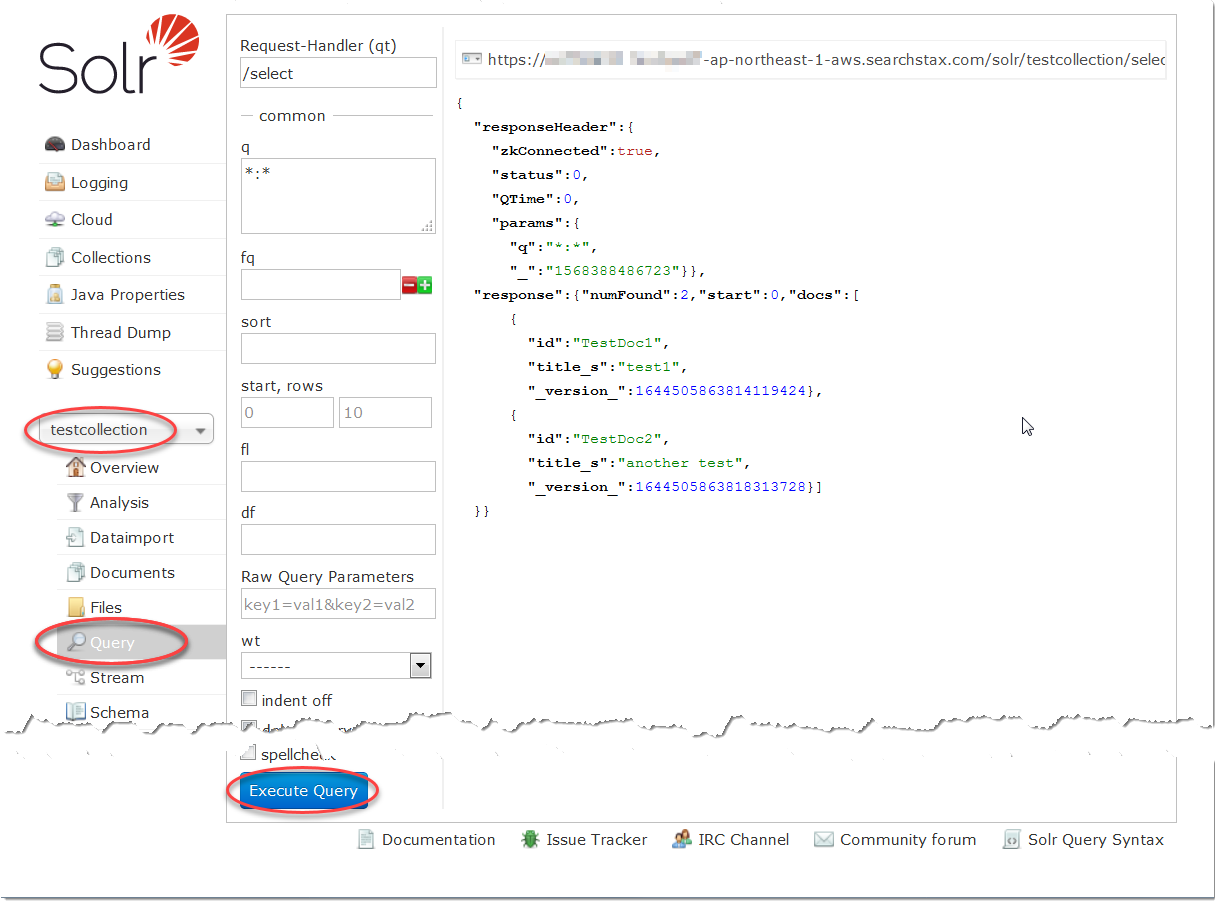
Task: Click the Raw Query Parameters field
Action: [x=339, y=604]
